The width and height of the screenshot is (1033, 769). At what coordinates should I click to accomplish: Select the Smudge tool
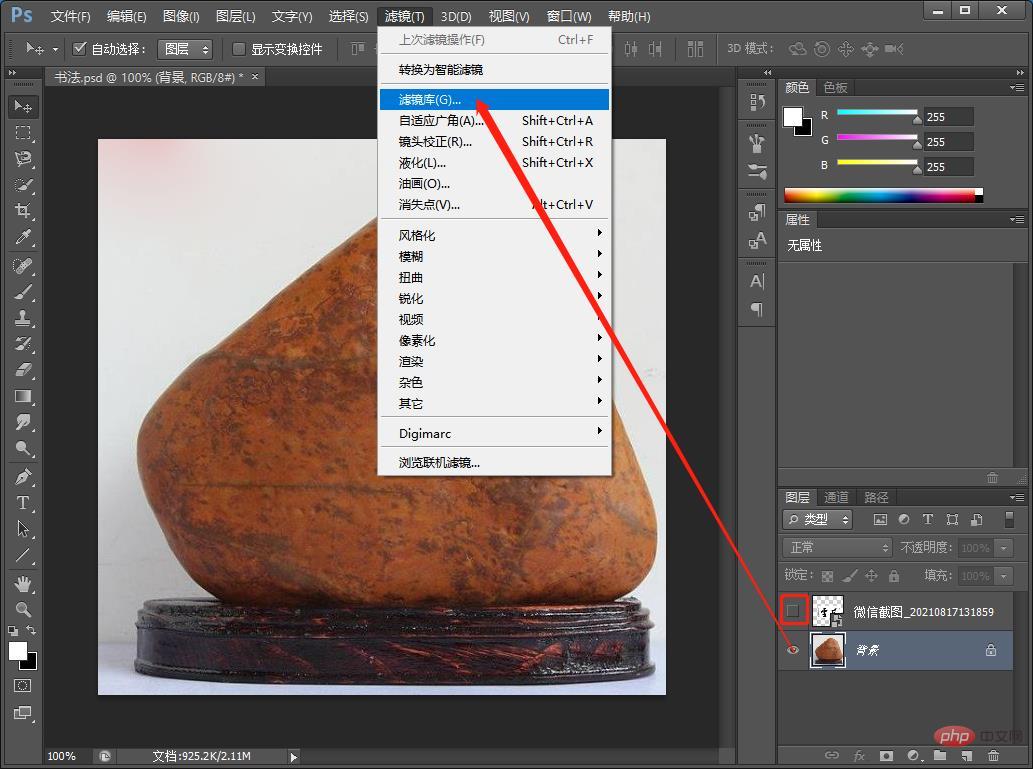23,422
